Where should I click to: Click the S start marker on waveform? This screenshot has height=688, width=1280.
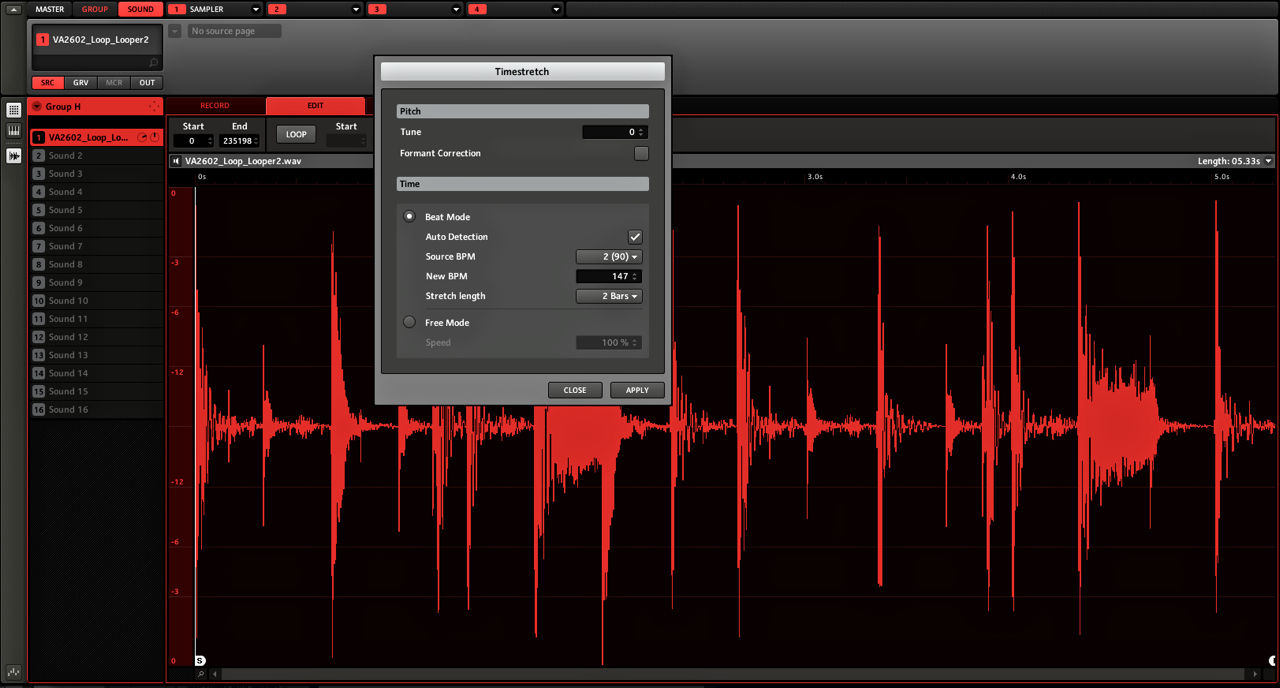point(200,660)
